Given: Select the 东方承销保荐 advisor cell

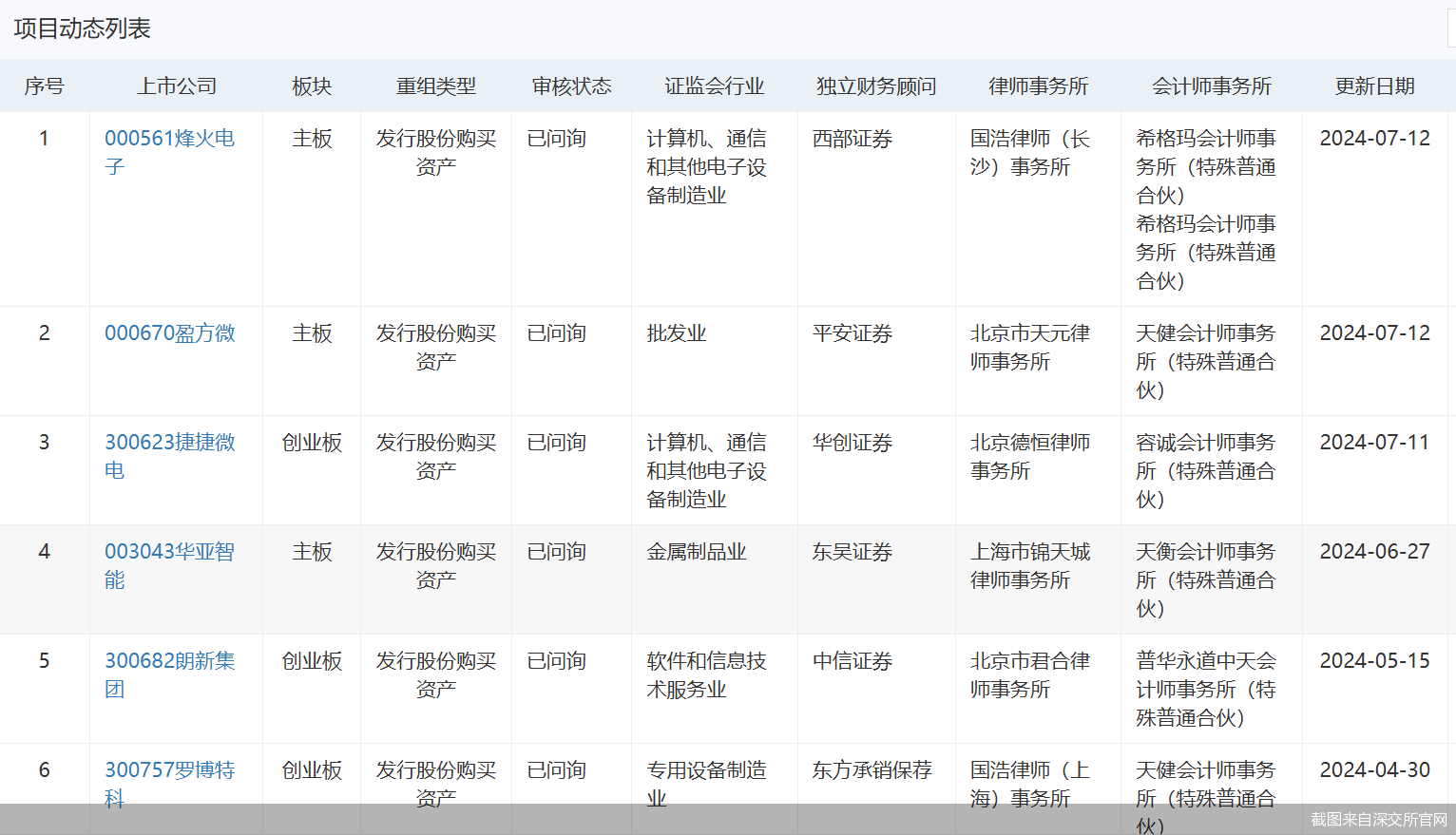Looking at the screenshot, I should [x=872, y=770].
